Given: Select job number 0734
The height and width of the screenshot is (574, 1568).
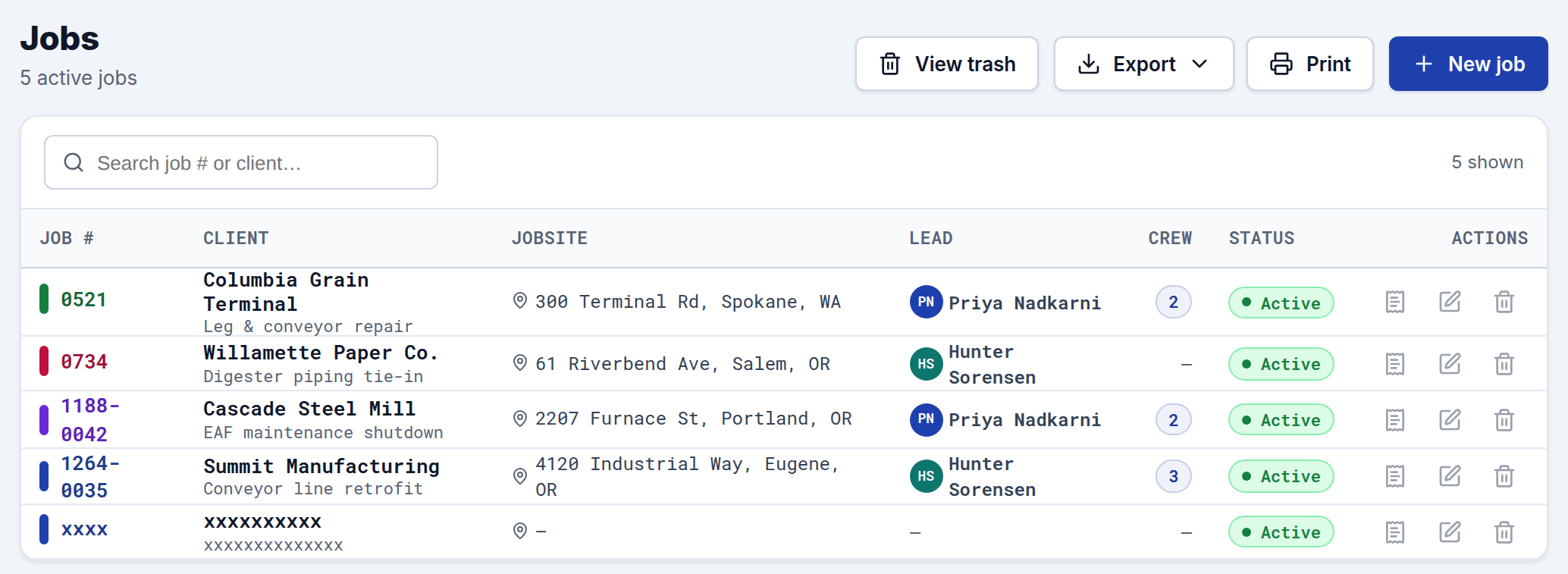Looking at the screenshot, I should click(84, 362).
